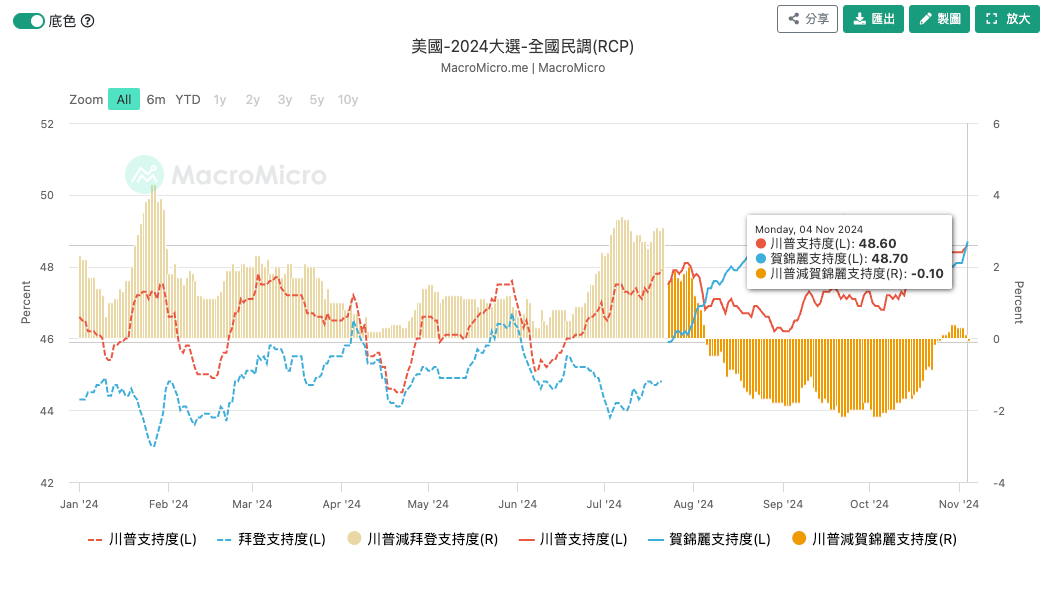Toggle 賀錦麗支持度(L) legend series
1048x590 pixels.
point(709,539)
